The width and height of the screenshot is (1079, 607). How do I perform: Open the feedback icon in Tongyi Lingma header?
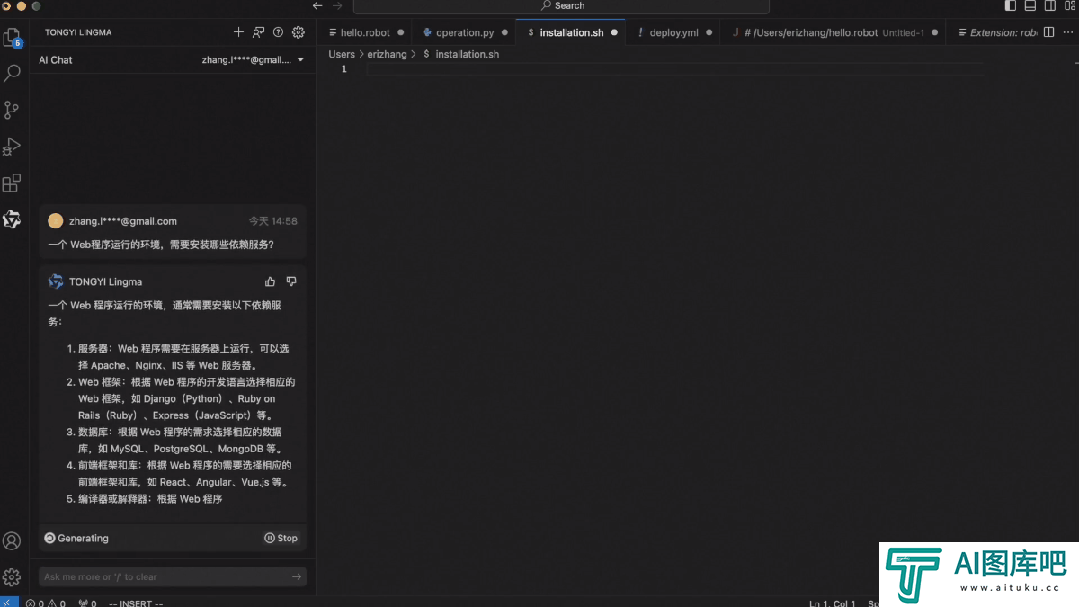click(x=258, y=32)
